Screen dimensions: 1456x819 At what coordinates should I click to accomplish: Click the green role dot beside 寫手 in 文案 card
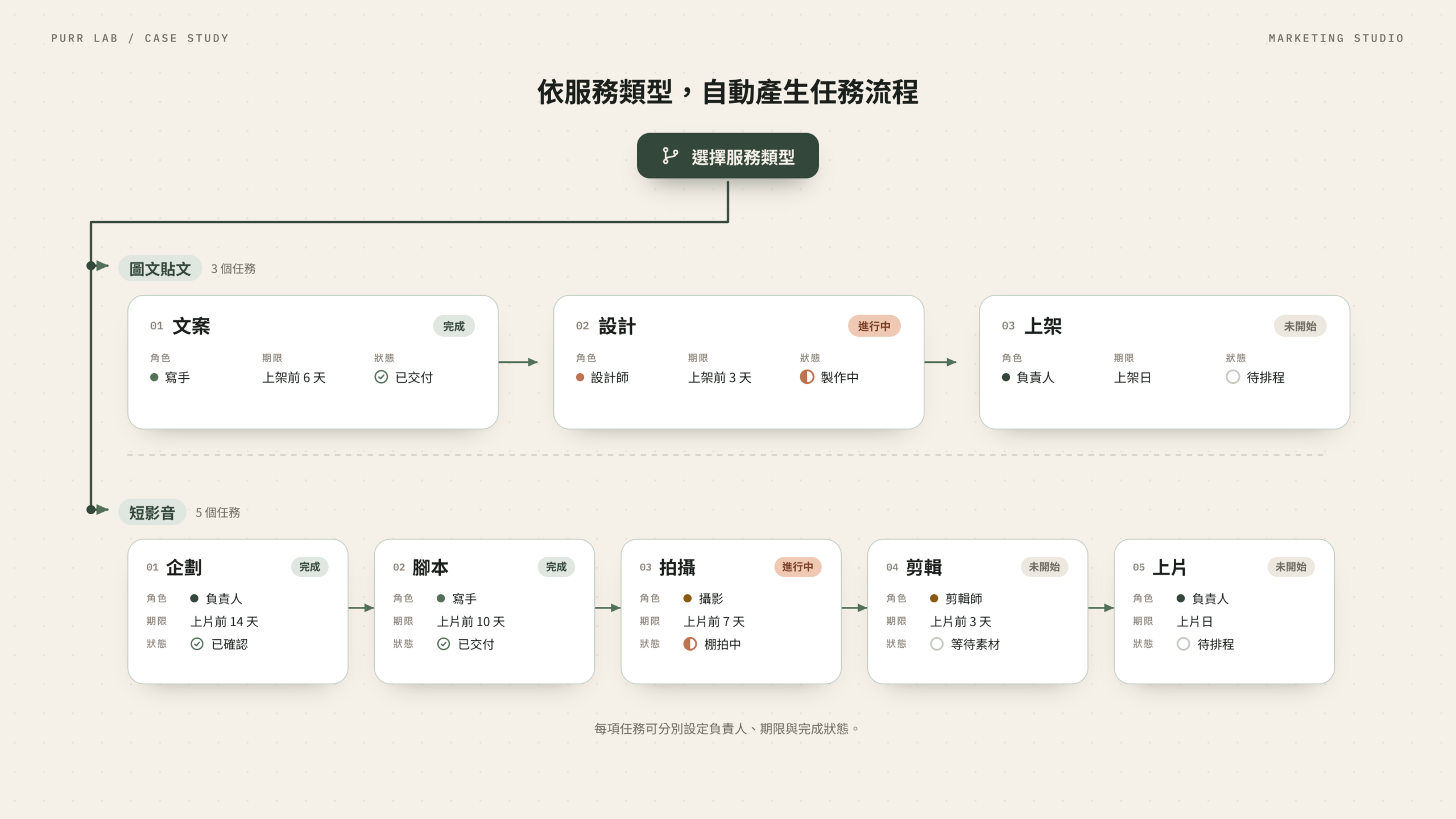[x=154, y=377]
